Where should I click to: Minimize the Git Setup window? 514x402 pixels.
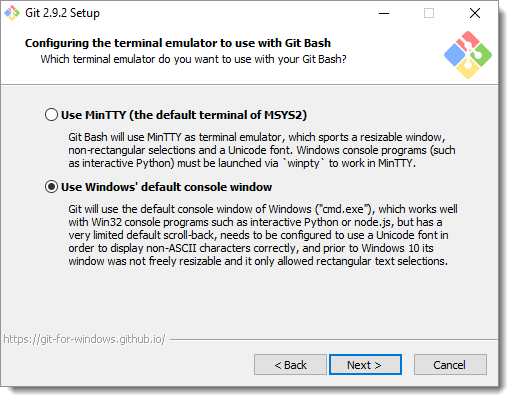(384, 13)
